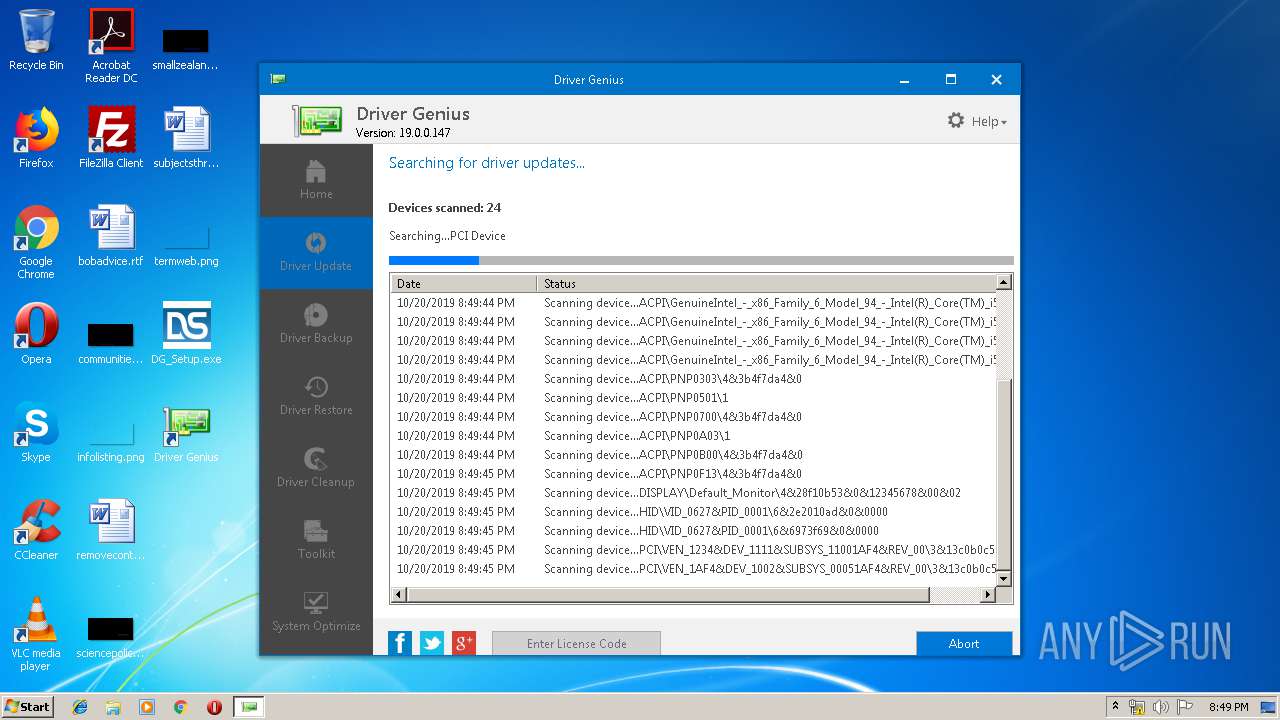Open Windows Explorer folder from taskbar
This screenshot has height=720, width=1280.
click(x=113, y=707)
